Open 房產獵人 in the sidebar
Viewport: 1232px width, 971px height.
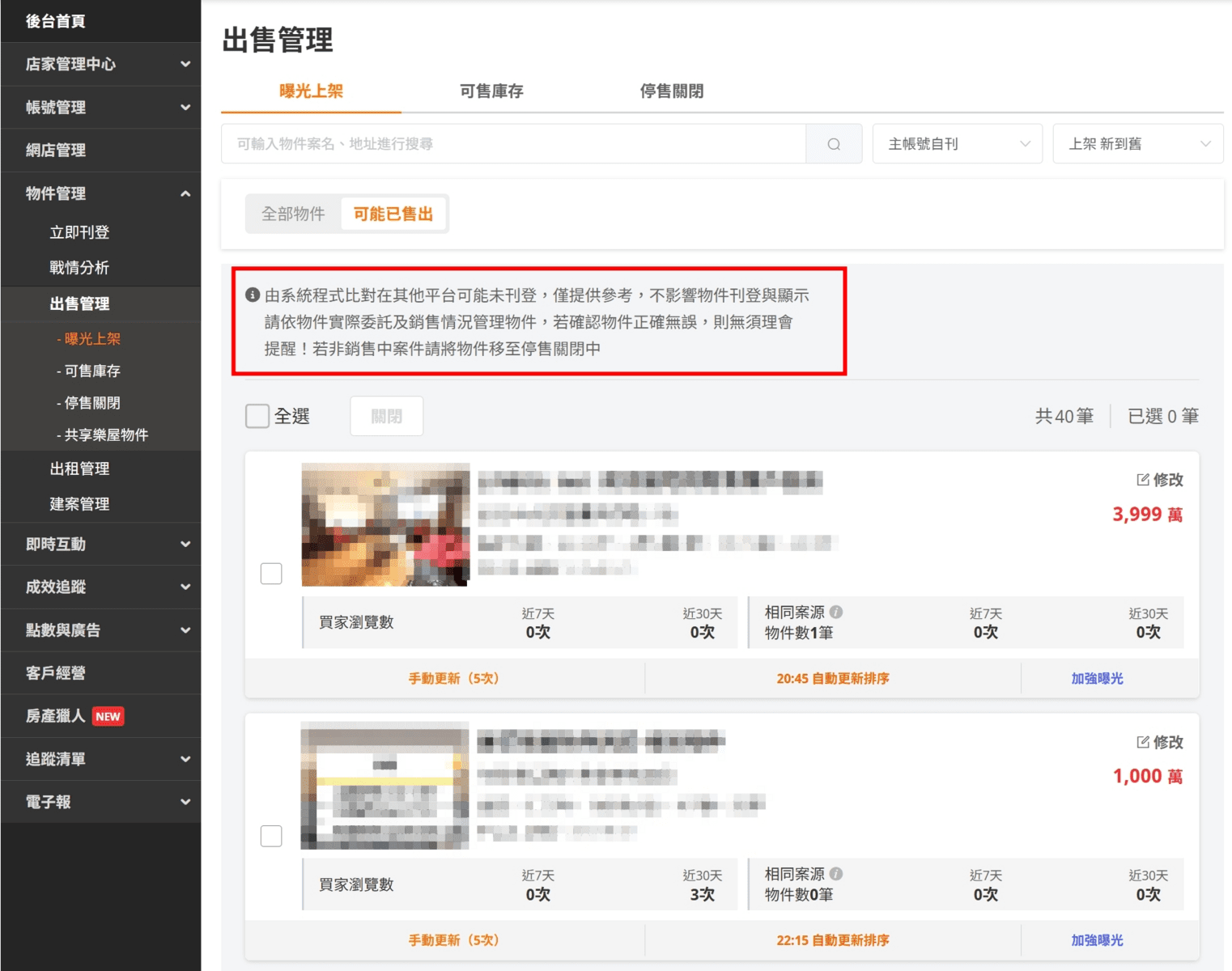point(55,716)
